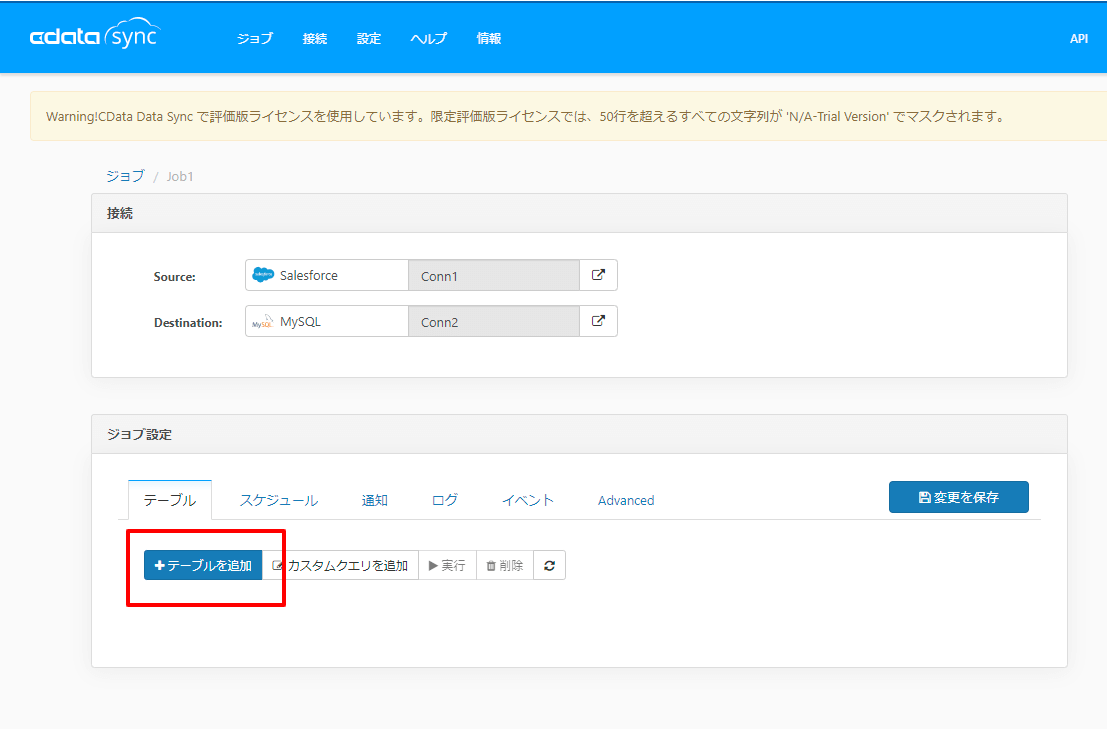Viewport: 1108px width, 730px height.
Task: Go to ジョブ breadcrumb link
Action: [x=125, y=176]
